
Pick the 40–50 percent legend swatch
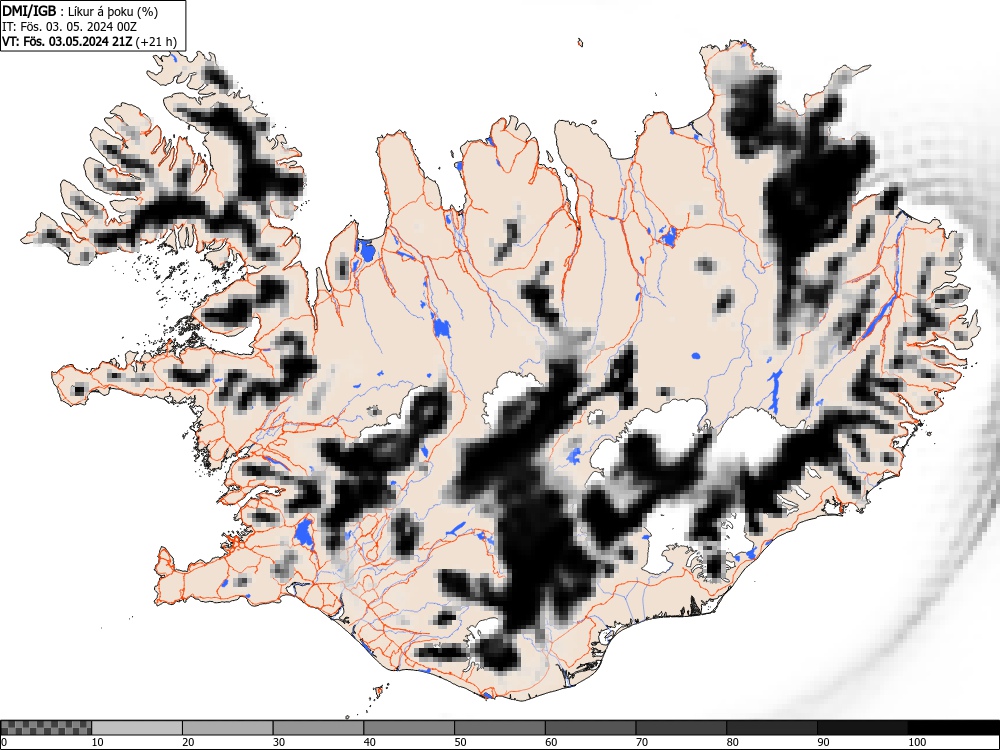(409, 728)
